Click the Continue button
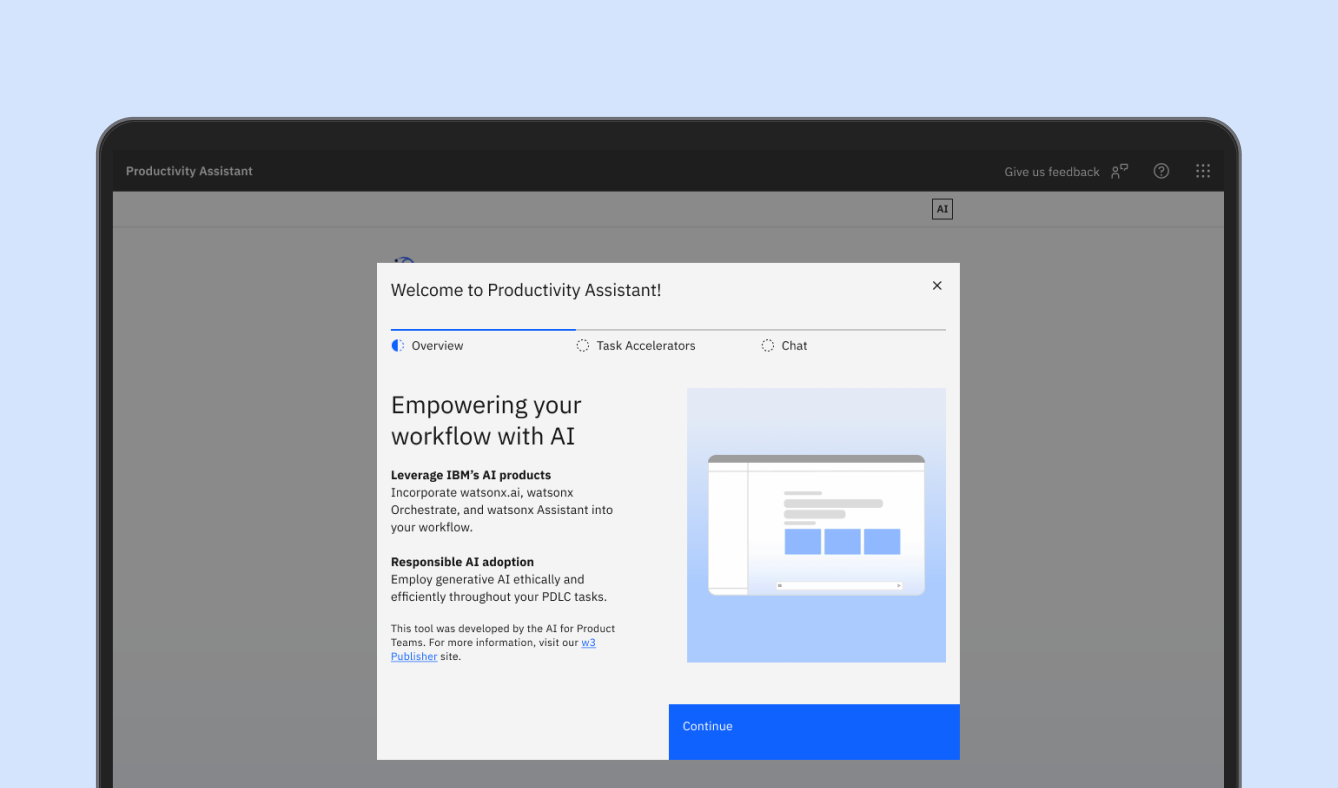 pos(814,732)
